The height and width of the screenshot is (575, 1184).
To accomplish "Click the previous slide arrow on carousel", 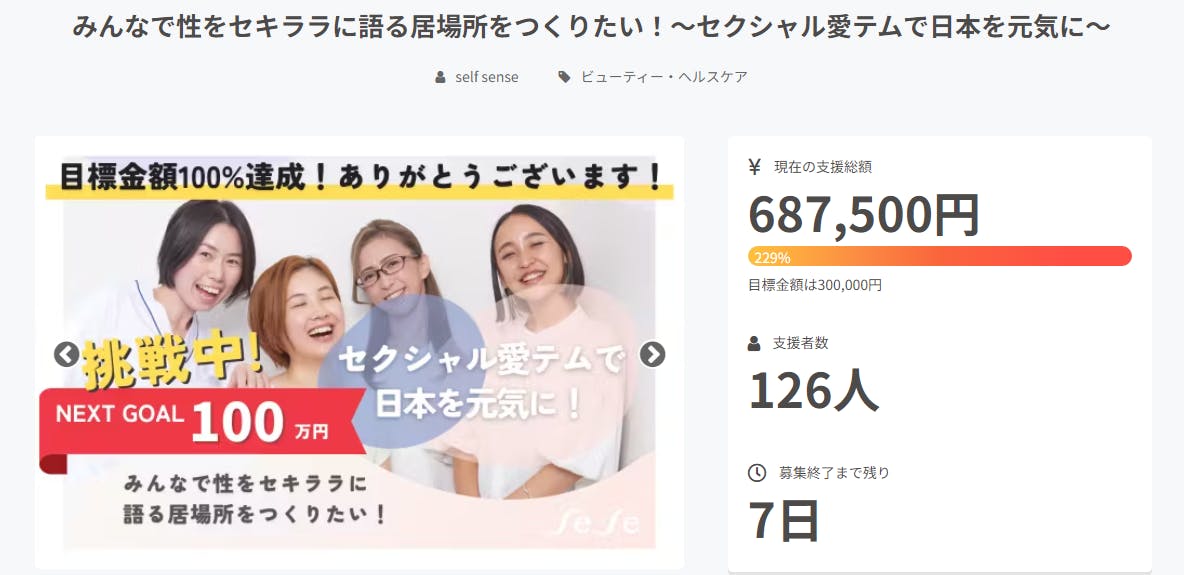I will 66,354.
